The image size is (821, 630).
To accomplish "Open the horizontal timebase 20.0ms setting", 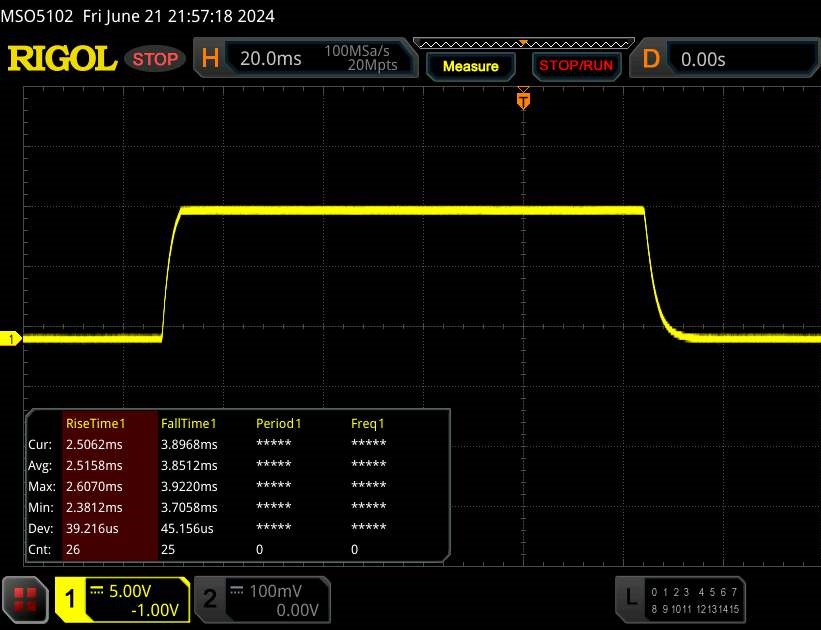I will click(271, 58).
